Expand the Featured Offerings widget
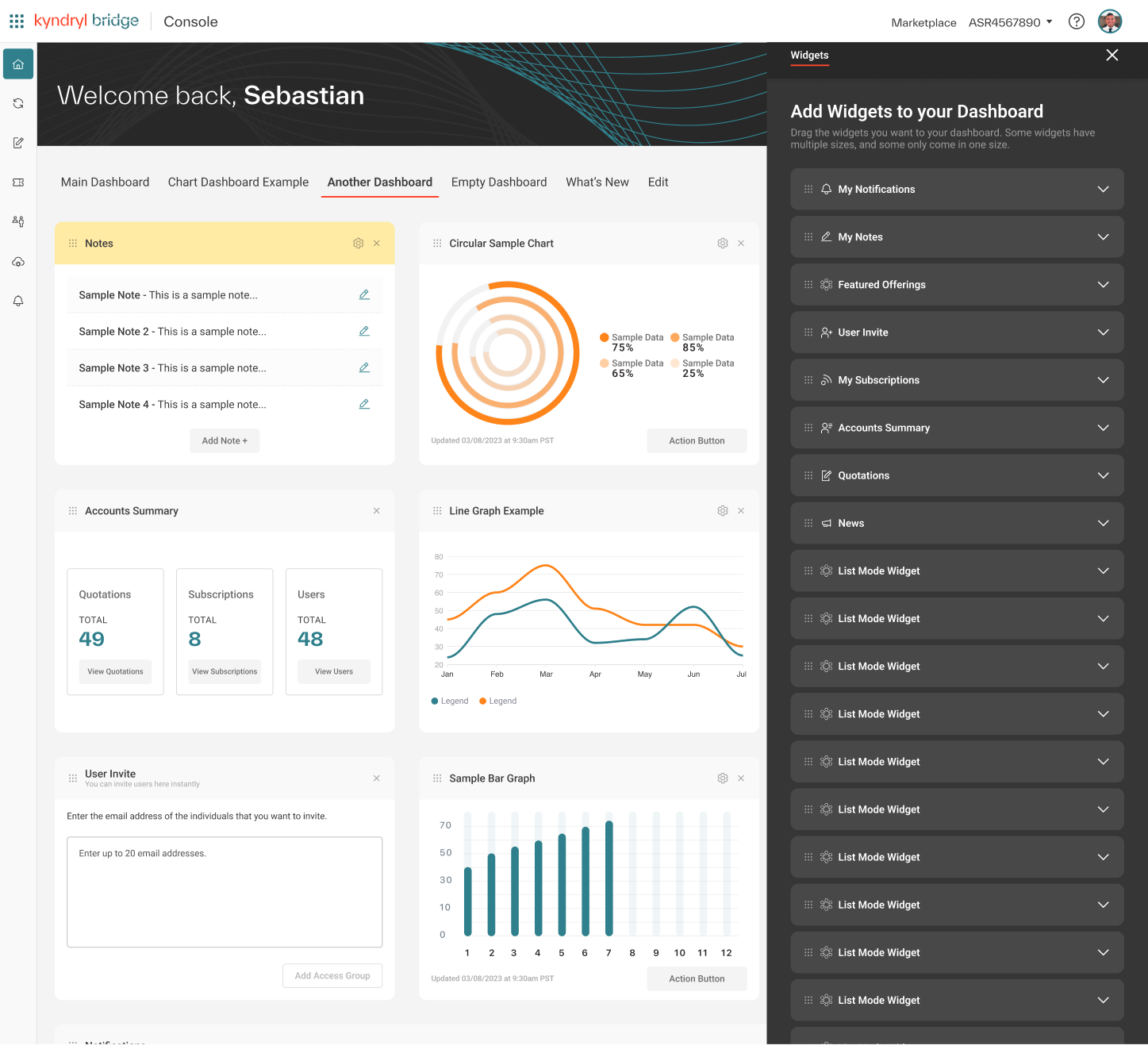 [x=1103, y=285]
